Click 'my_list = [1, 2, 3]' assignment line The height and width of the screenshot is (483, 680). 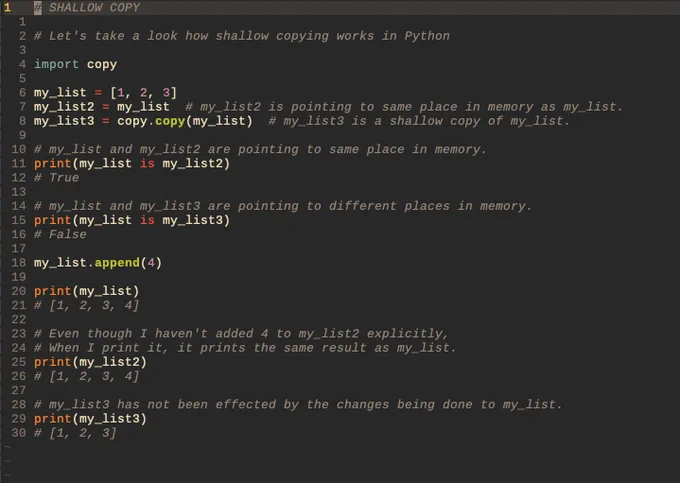[x=105, y=92]
